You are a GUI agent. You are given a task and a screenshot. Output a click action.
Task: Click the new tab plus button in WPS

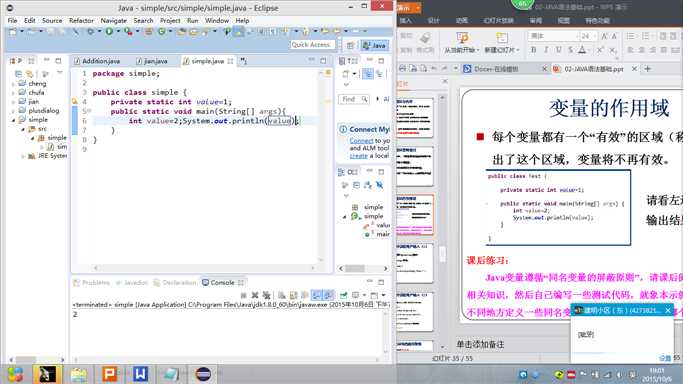point(648,69)
